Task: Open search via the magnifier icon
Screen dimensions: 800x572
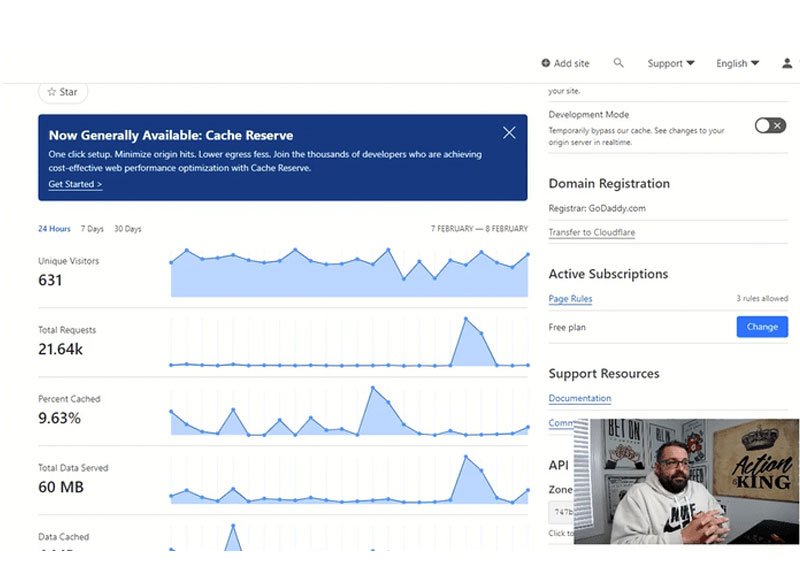Action: (618, 63)
